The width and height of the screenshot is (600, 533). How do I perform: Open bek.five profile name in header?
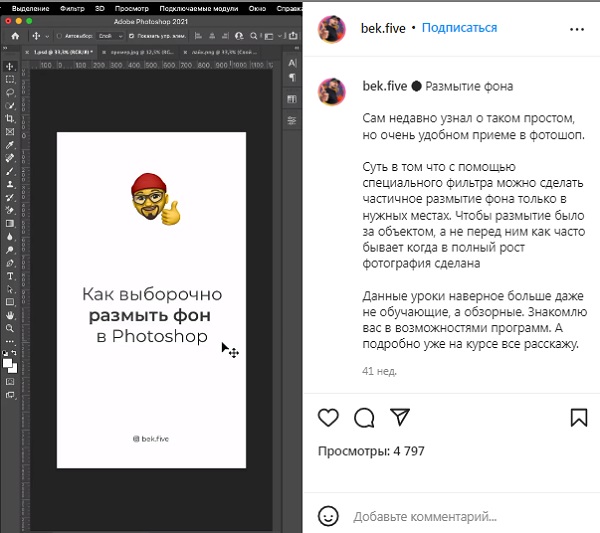click(x=383, y=28)
